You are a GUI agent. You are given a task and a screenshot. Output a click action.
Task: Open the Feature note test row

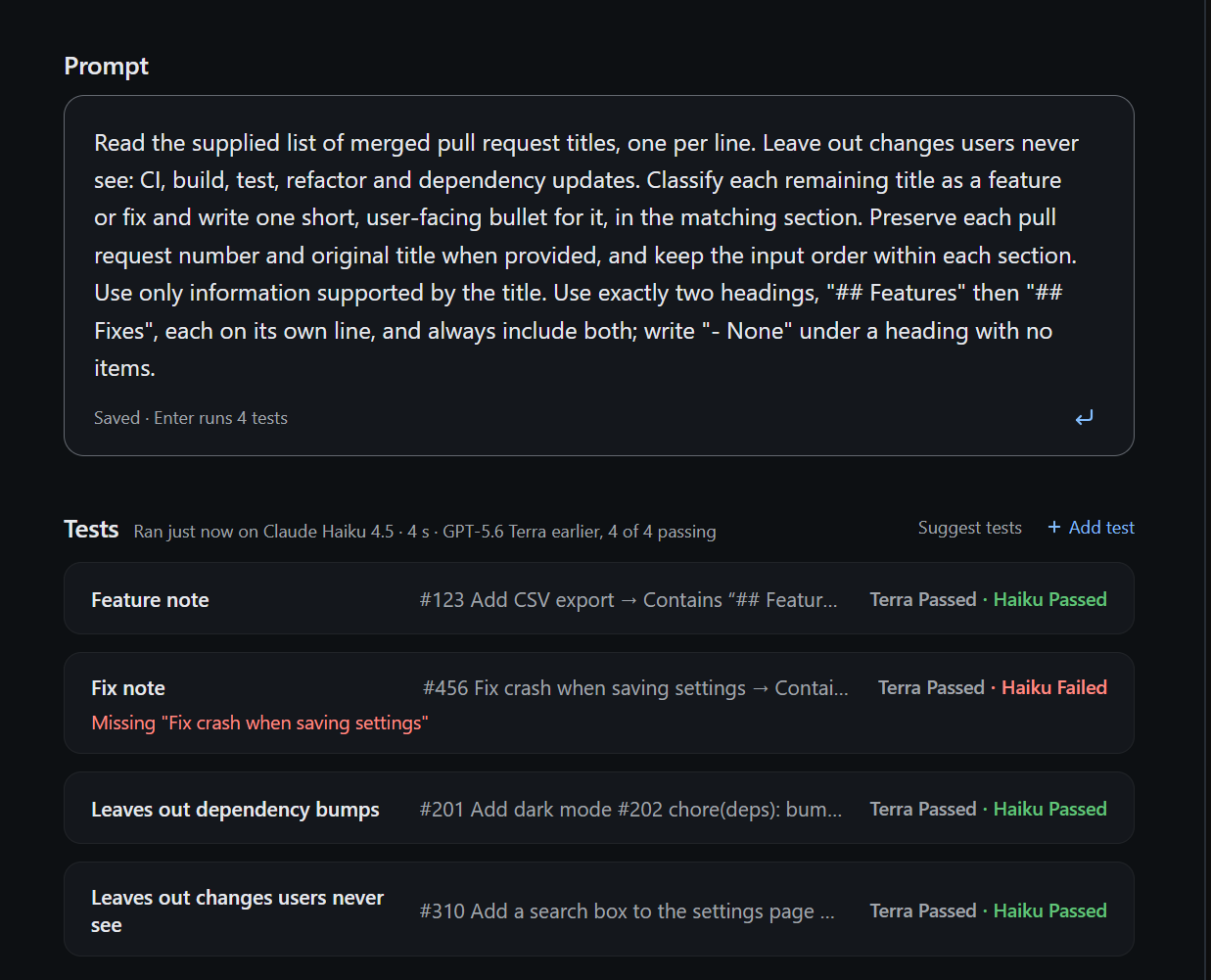coord(598,598)
